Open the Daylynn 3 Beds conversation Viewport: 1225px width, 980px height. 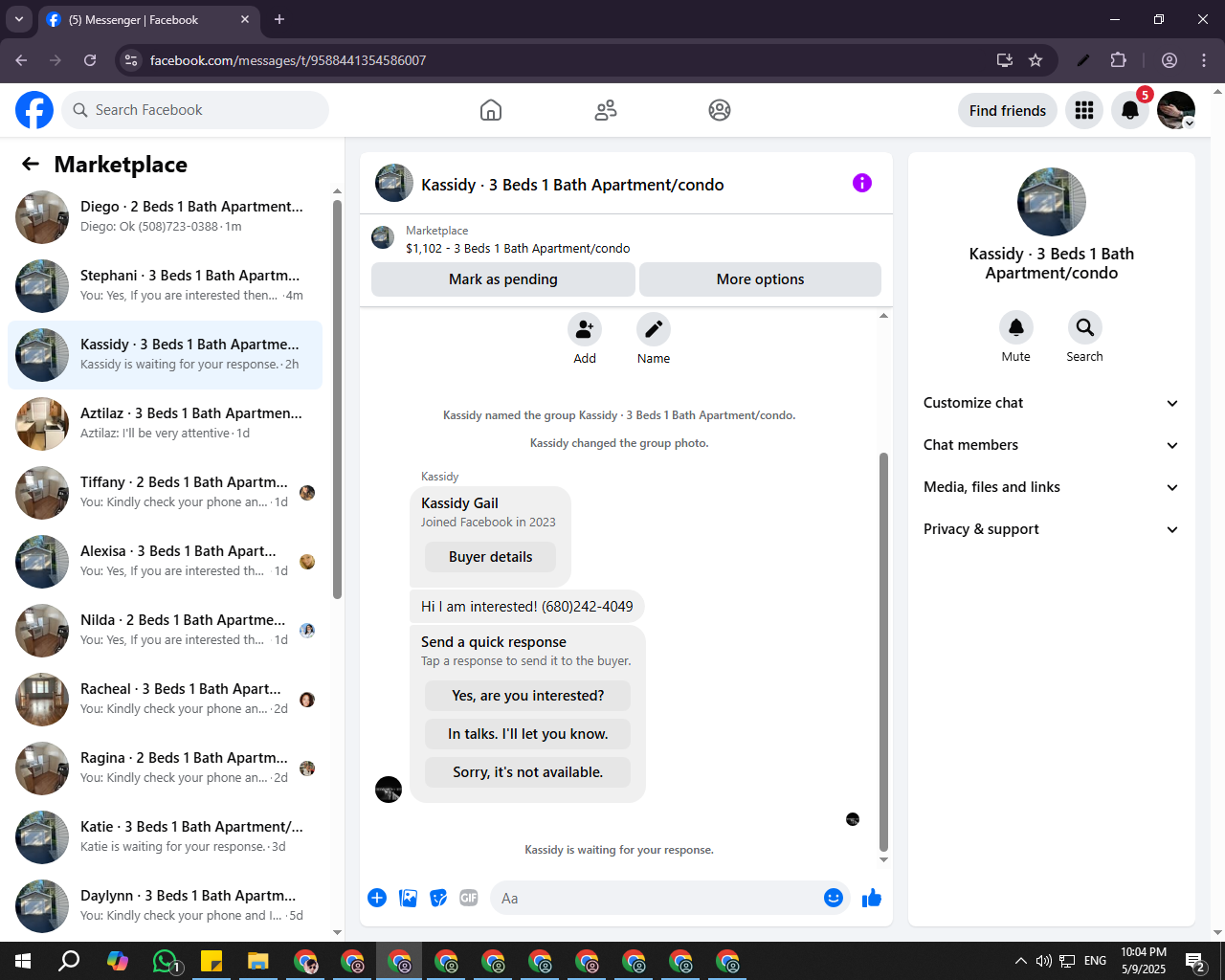pyautogui.click(x=165, y=906)
